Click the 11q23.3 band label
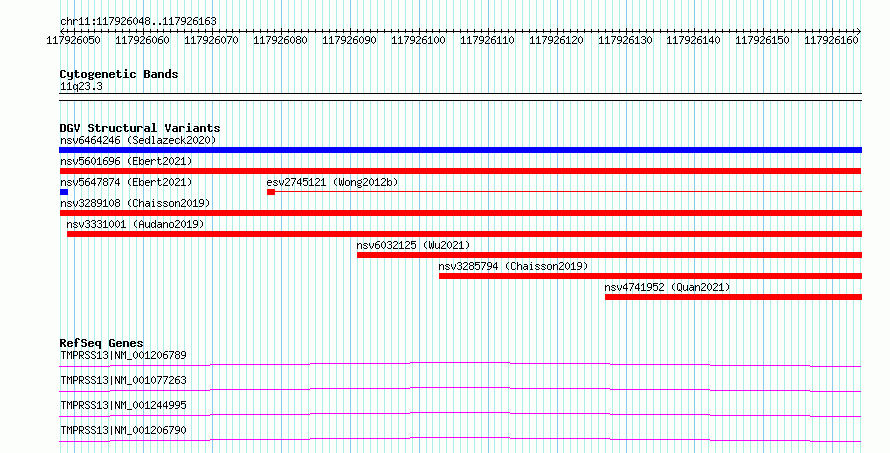This screenshot has width=890, height=453. (x=81, y=86)
